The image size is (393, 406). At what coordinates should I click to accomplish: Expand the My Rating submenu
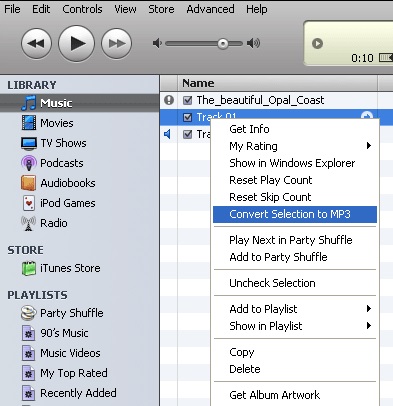coord(295,146)
